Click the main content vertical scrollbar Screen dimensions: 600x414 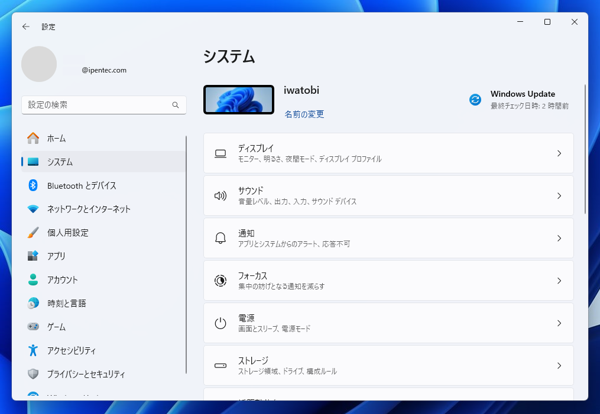pos(585,149)
